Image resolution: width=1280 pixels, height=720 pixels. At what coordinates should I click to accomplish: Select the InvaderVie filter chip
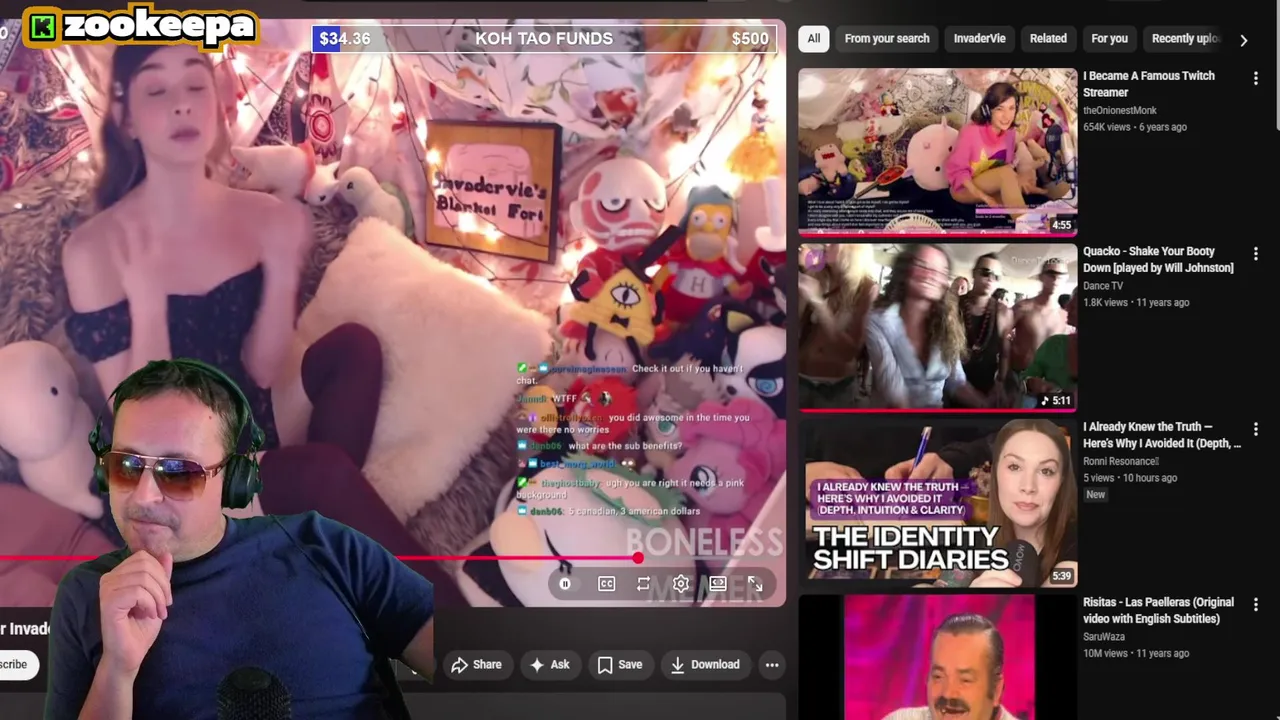979,39
